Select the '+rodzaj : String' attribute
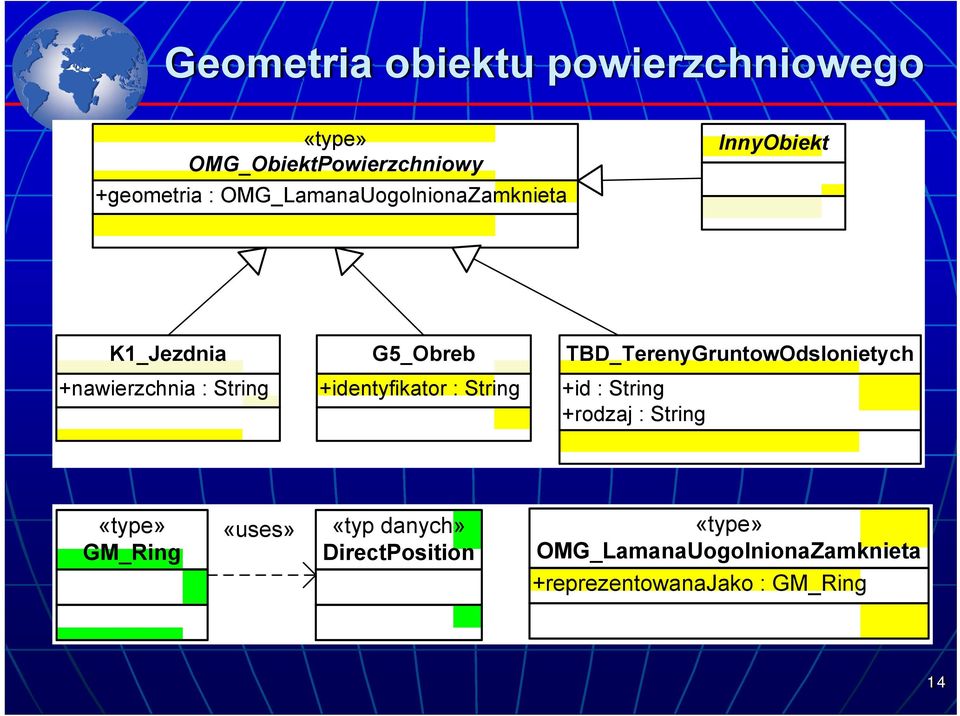 point(634,415)
